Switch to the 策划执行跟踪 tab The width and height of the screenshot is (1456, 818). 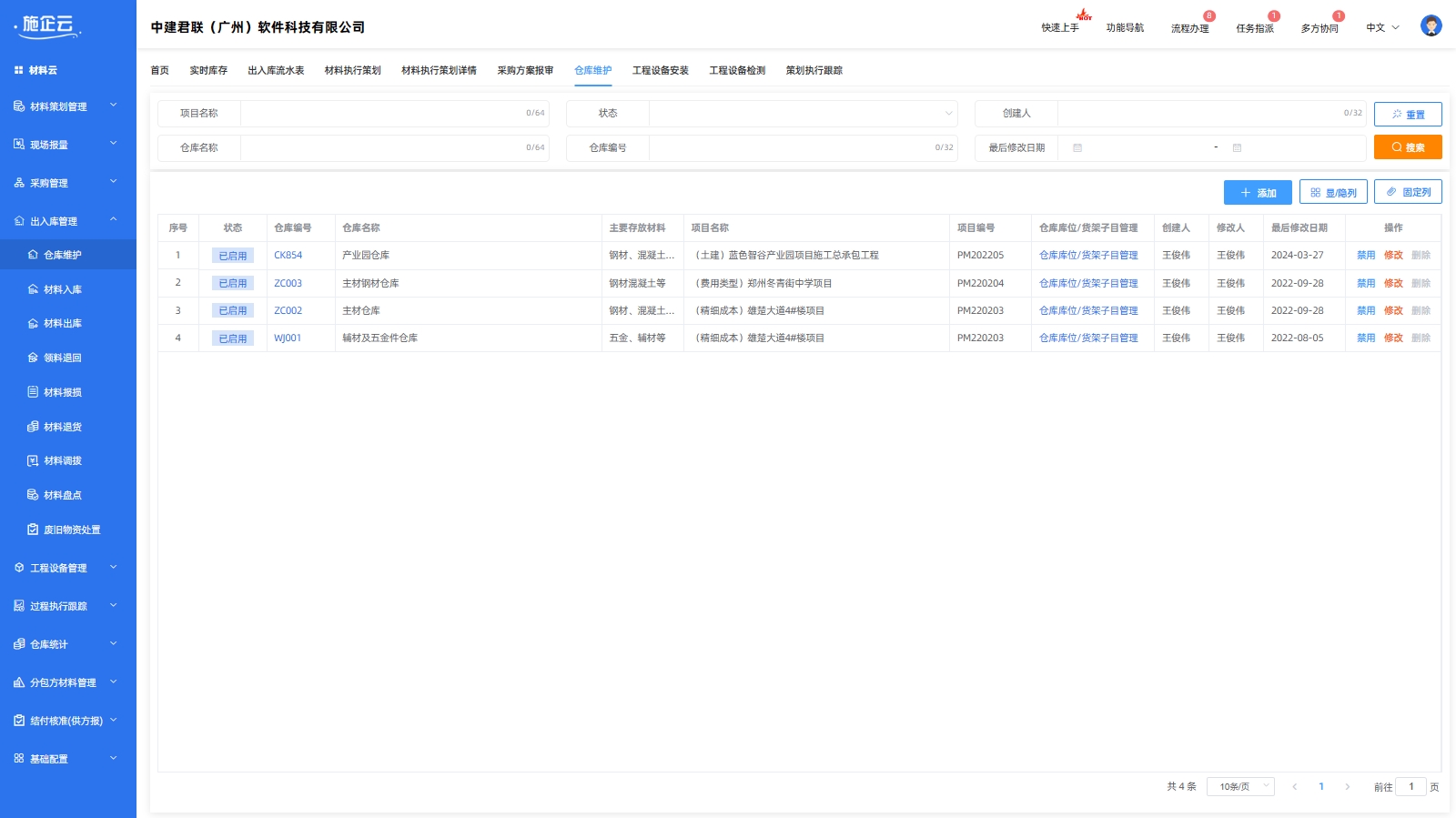[814, 70]
